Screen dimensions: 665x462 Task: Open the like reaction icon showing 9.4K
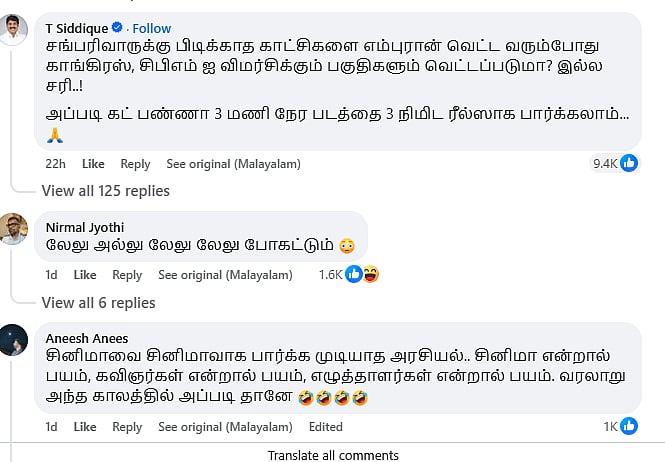pyautogui.click(x=629, y=163)
